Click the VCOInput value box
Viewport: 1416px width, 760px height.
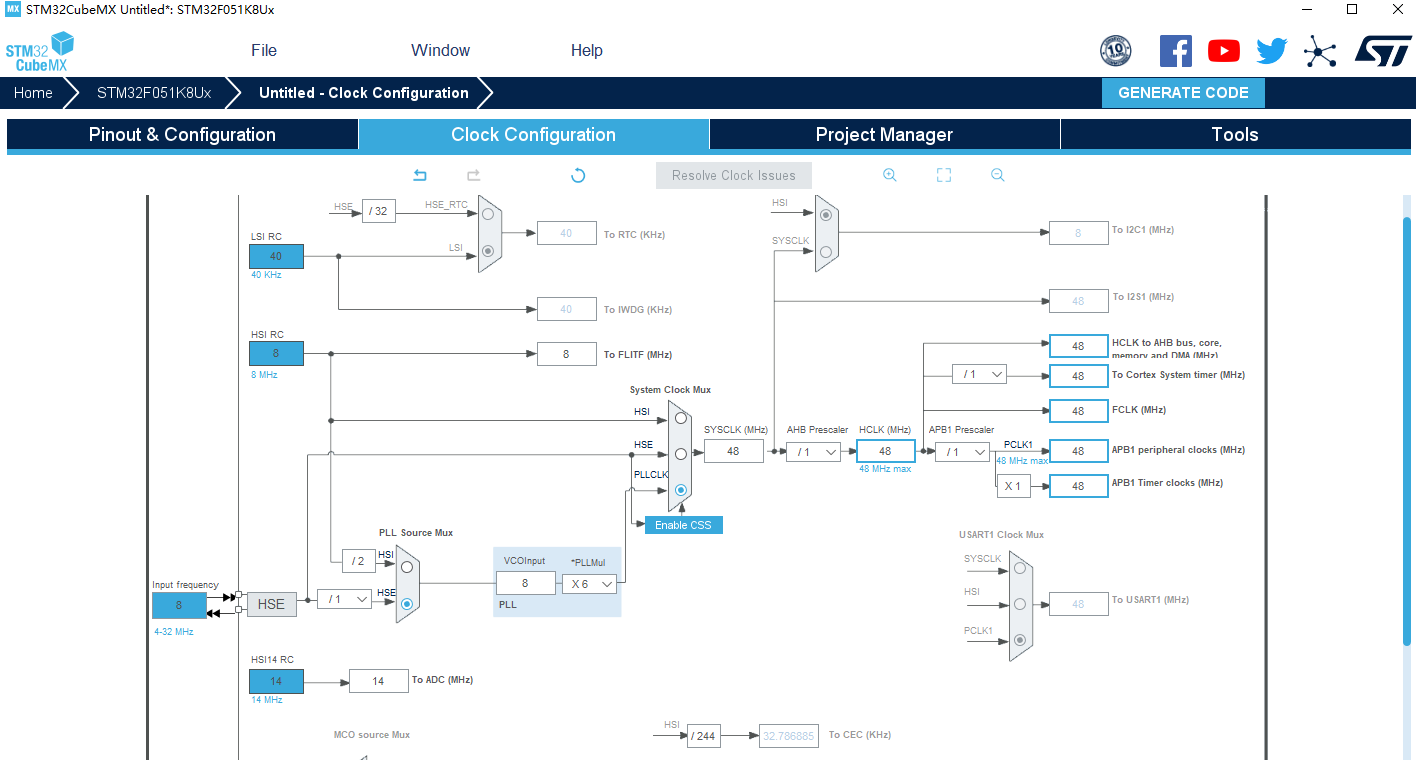click(x=525, y=583)
